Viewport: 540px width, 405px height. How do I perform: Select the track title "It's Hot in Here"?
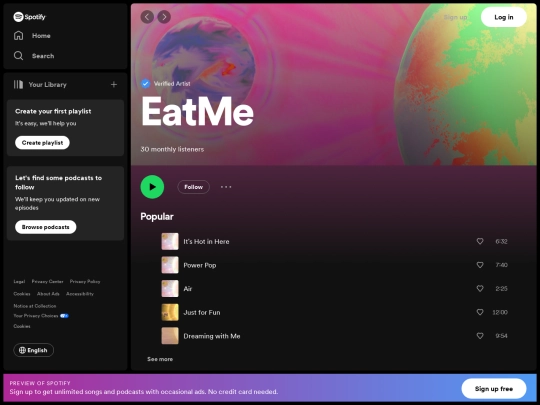point(206,241)
